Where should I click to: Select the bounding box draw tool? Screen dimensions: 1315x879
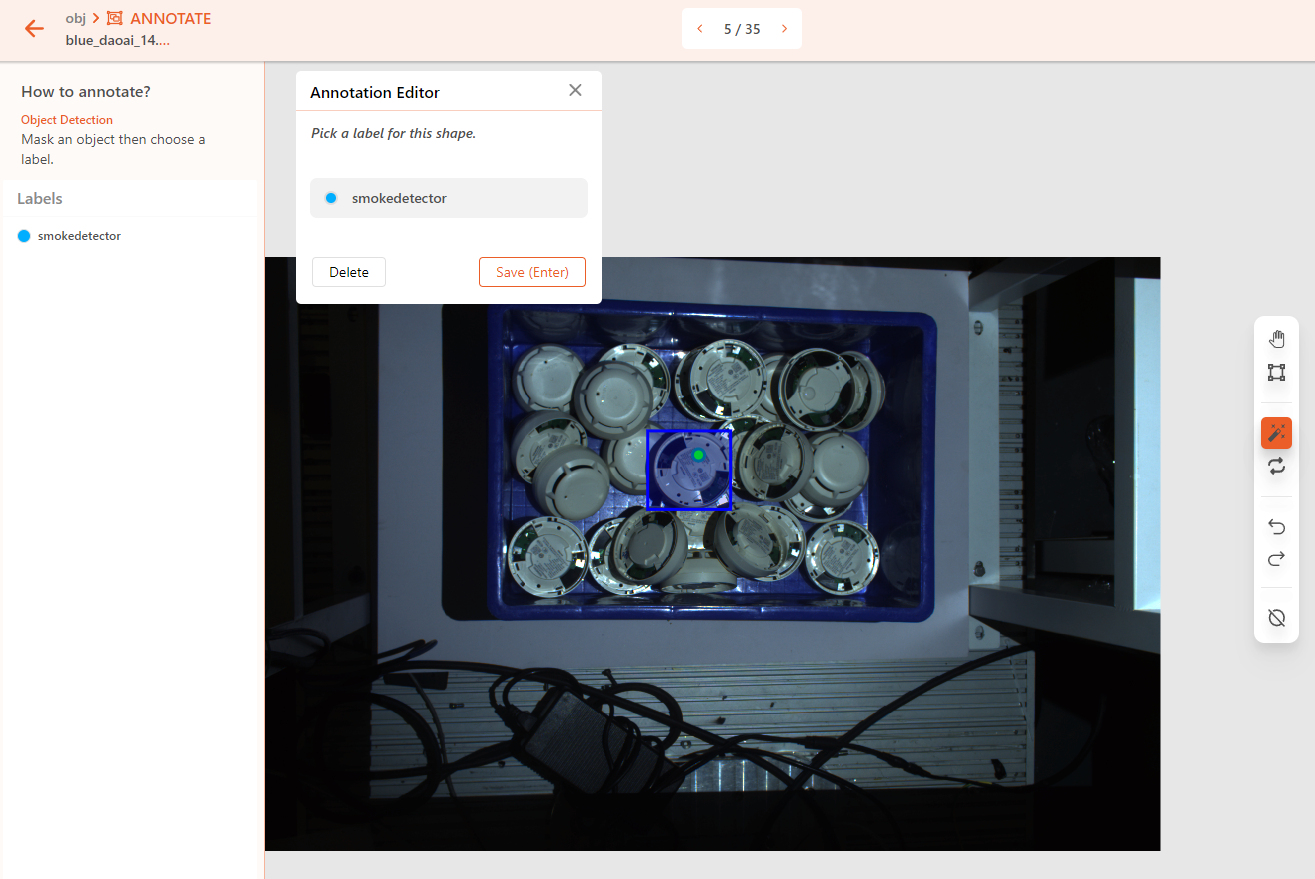1276,373
